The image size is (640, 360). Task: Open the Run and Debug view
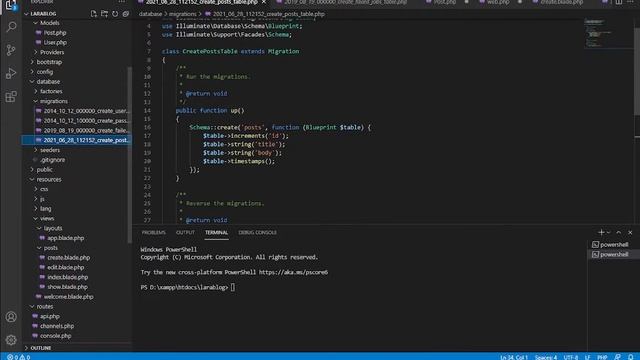coord(11,73)
